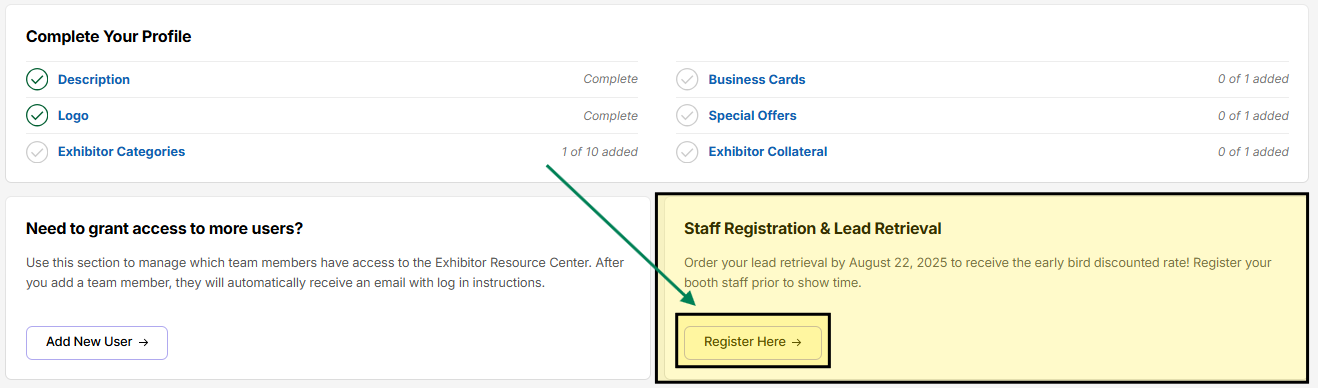Open the Logo profile link
This screenshot has width=1318, height=388.
pos(73,116)
